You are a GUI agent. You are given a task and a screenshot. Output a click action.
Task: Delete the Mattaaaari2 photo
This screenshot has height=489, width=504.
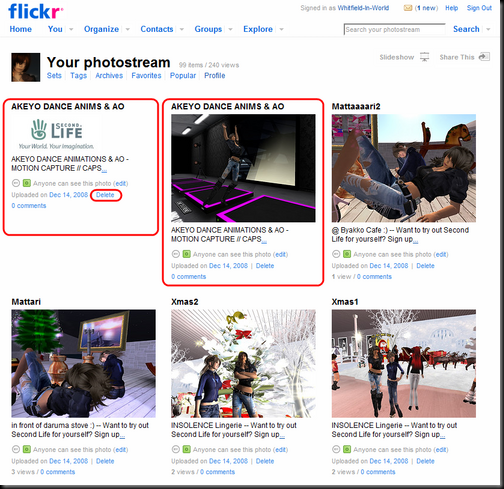(425, 266)
